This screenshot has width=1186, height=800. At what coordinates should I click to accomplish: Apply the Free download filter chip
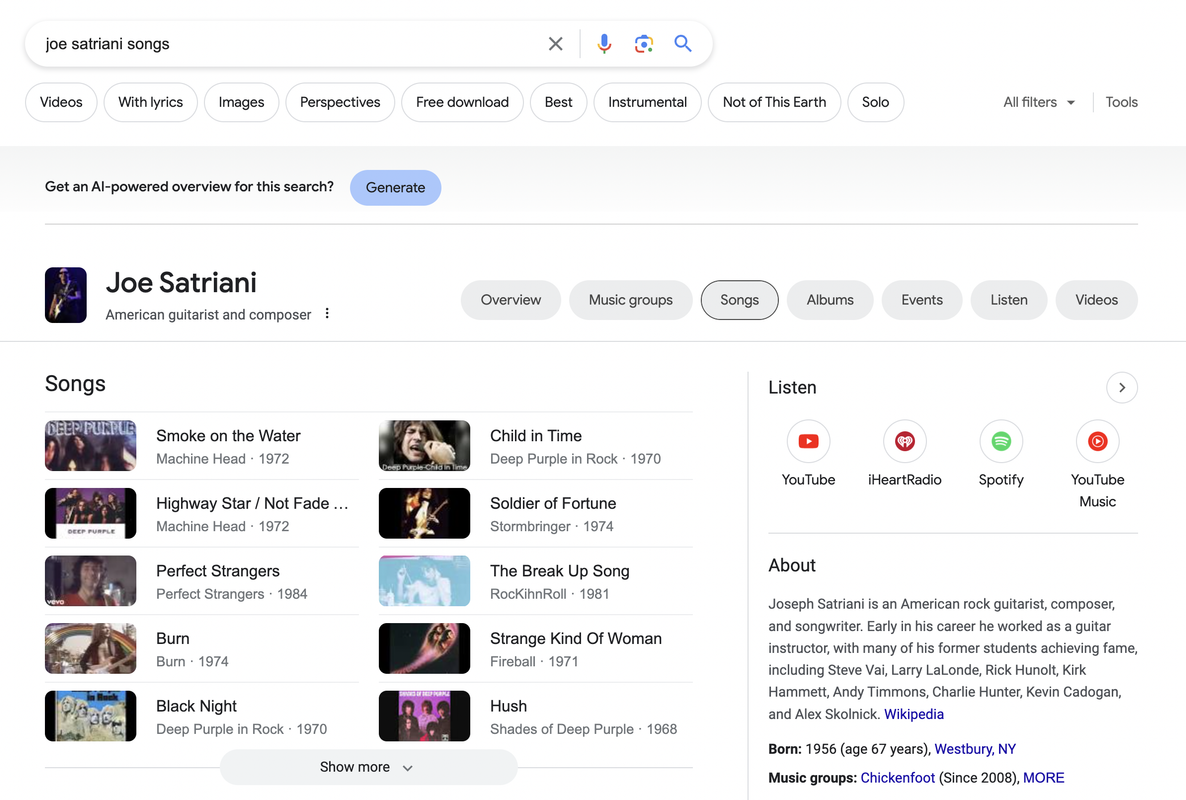click(x=462, y=102)
